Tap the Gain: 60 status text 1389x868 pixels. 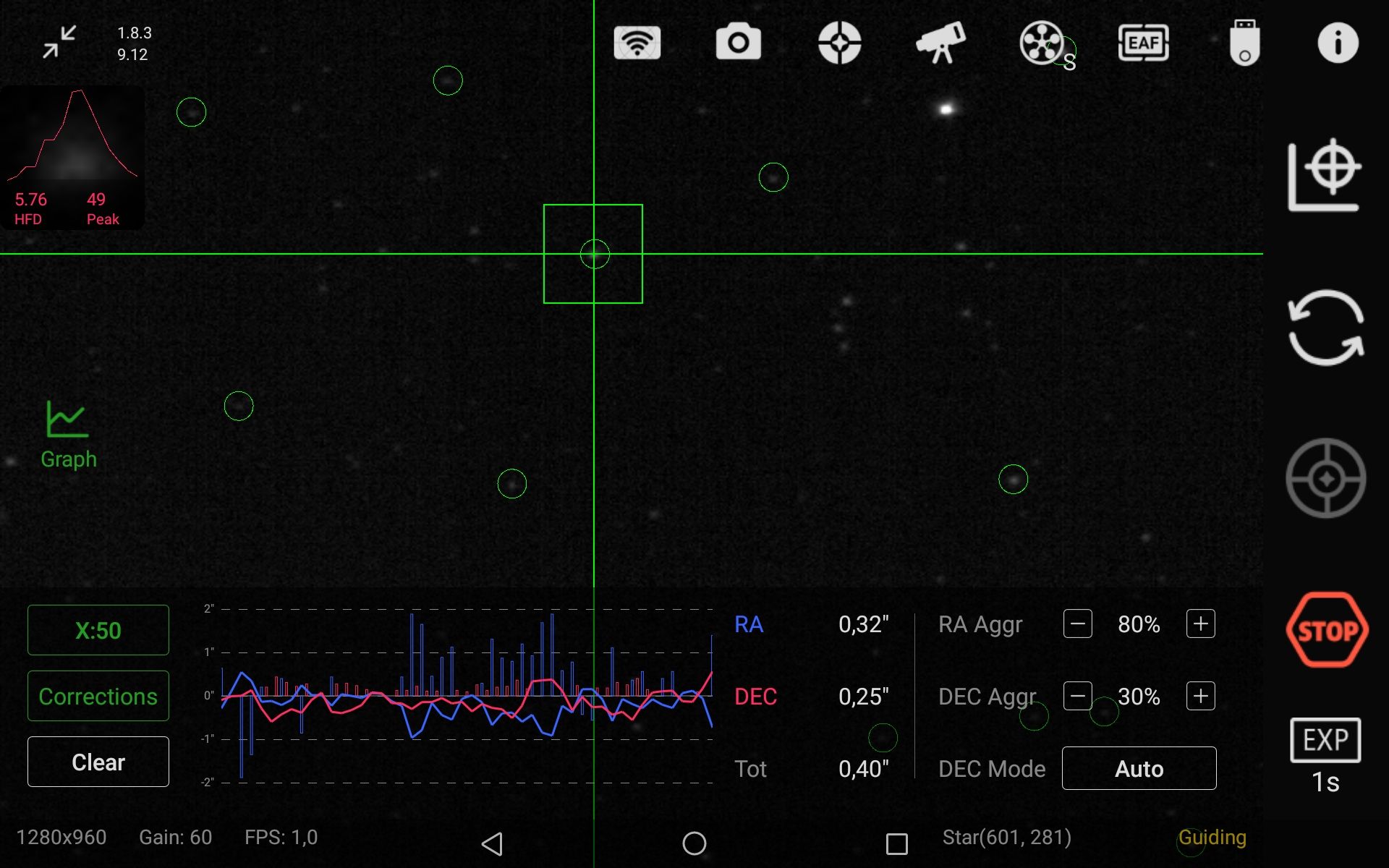(176, 837)
